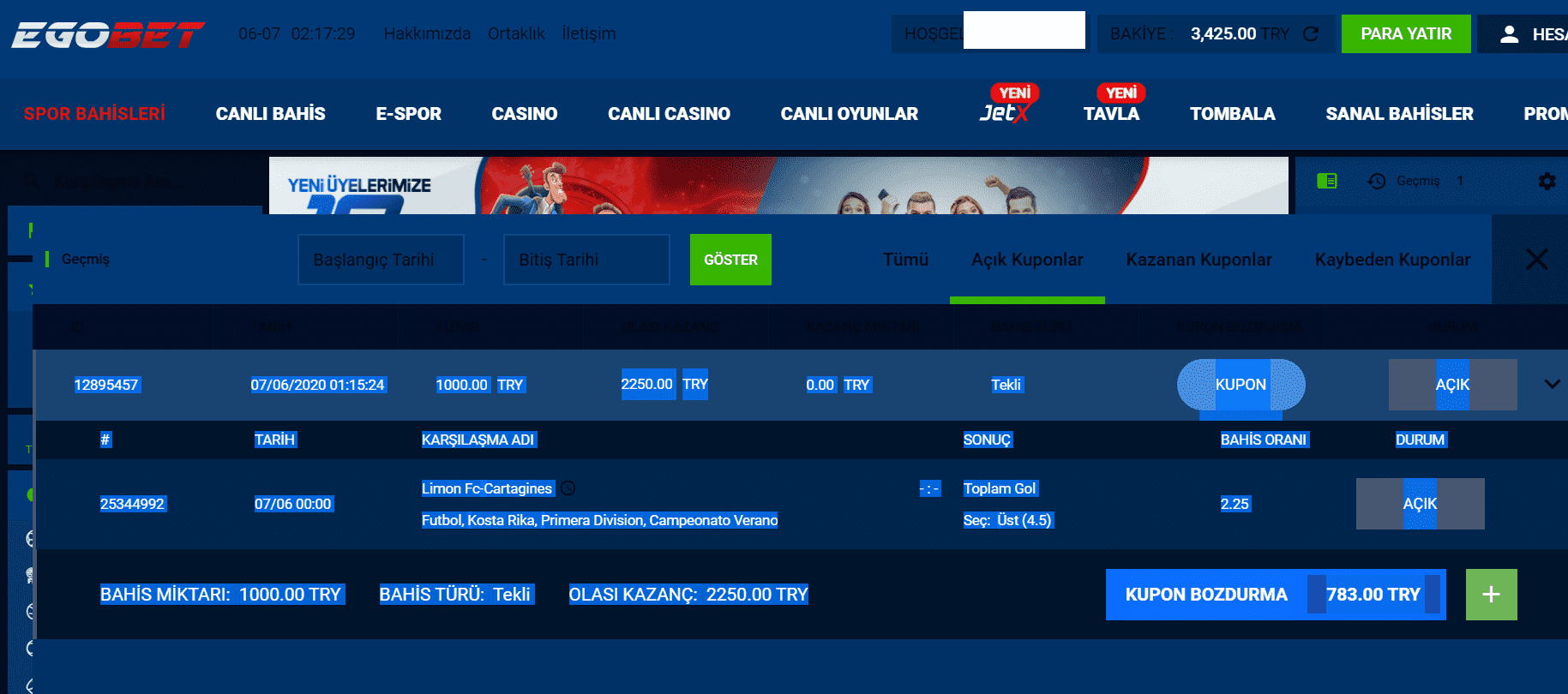Open the history clock icon beside Geçmiş

1377,181
